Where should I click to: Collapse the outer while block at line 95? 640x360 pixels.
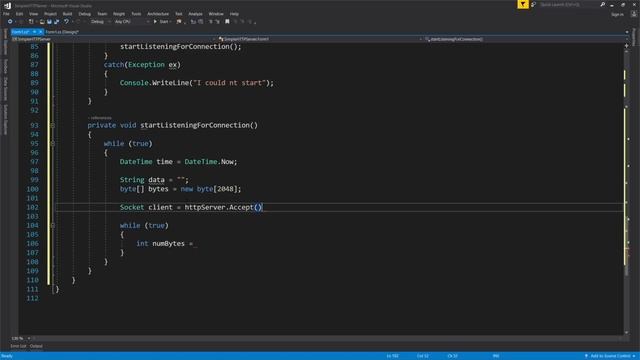point(53,144)
